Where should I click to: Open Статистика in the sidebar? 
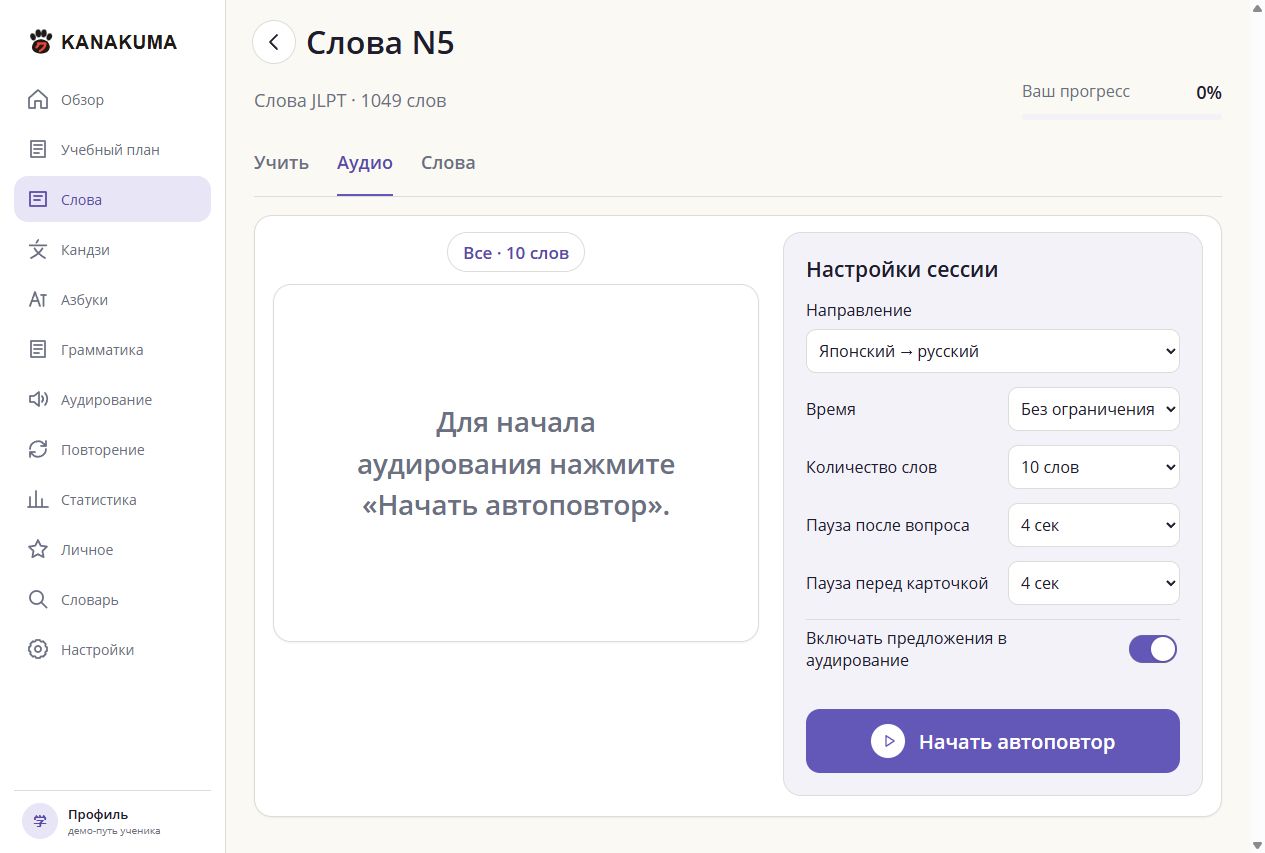tap(112, 500)
